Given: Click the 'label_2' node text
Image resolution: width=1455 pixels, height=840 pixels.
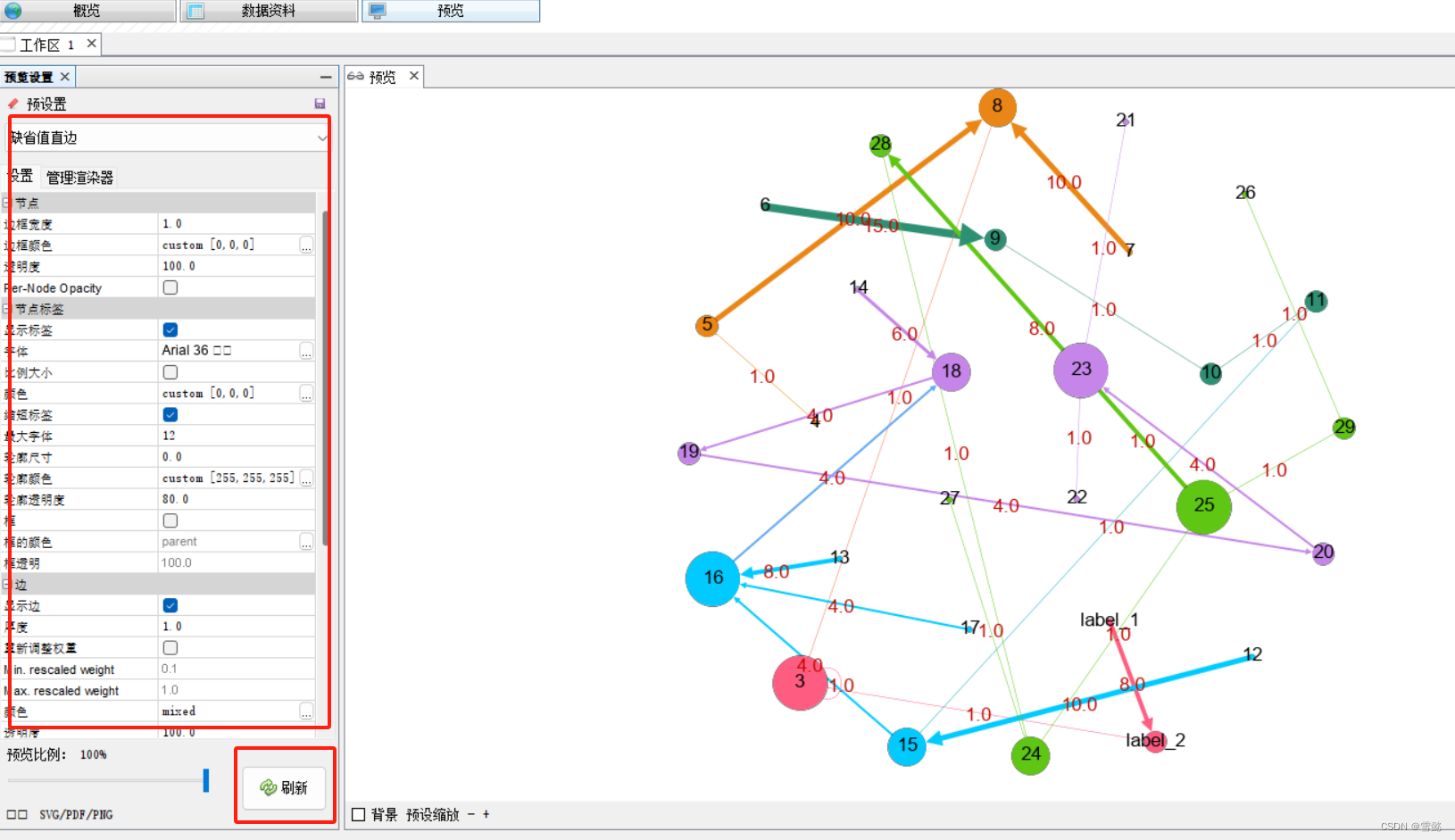Looking at the screenshot, I should click(1155, 740).
